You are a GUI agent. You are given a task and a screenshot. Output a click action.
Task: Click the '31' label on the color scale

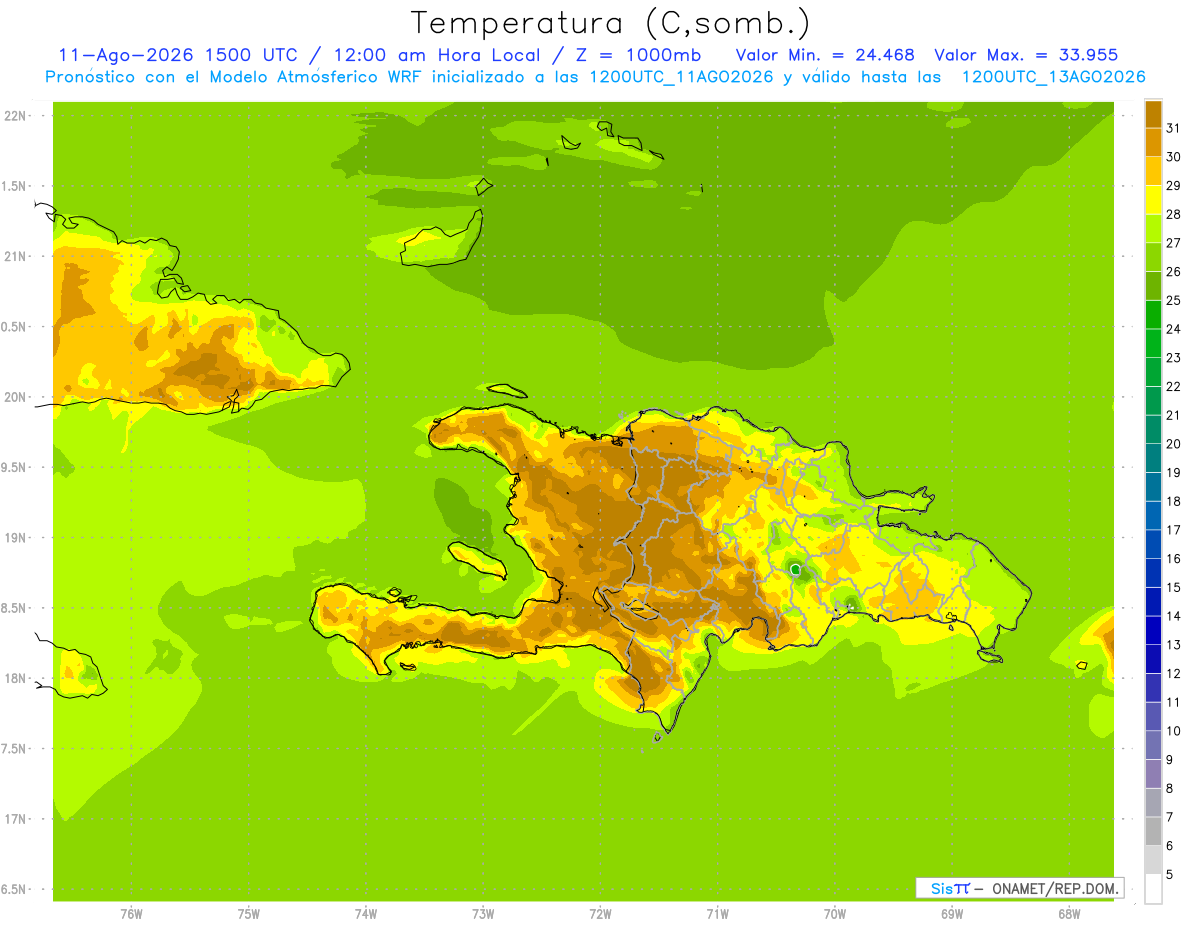click(x=1173, y=128)
